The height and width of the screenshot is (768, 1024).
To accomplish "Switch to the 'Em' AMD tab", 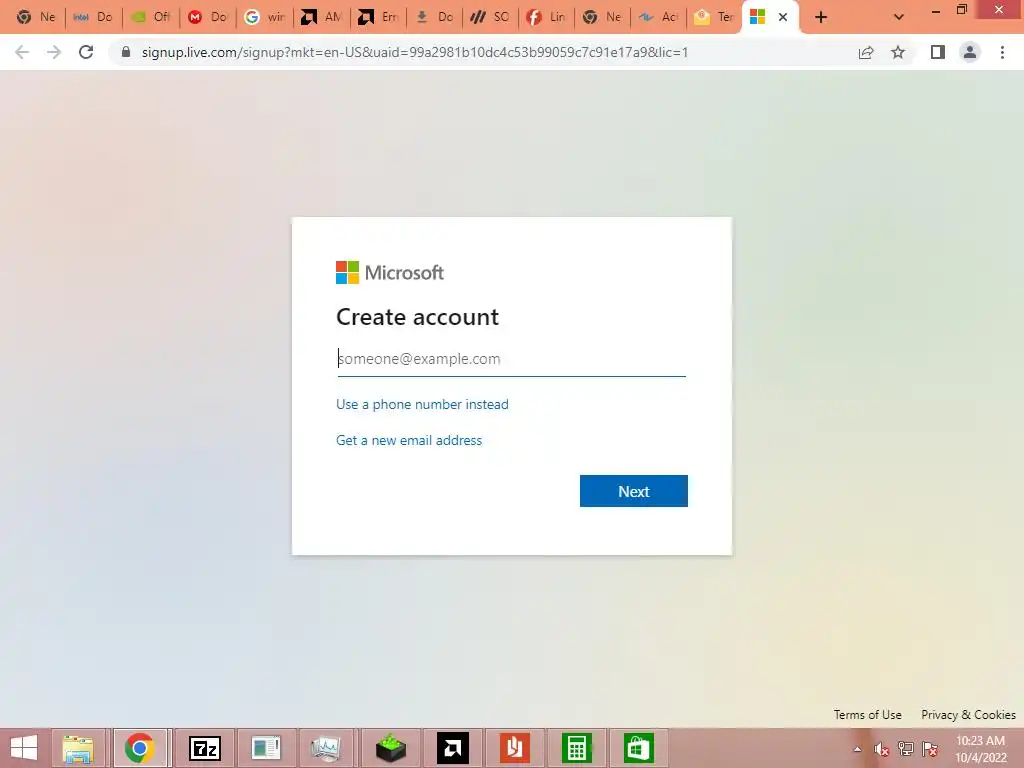I will point(377,17).
